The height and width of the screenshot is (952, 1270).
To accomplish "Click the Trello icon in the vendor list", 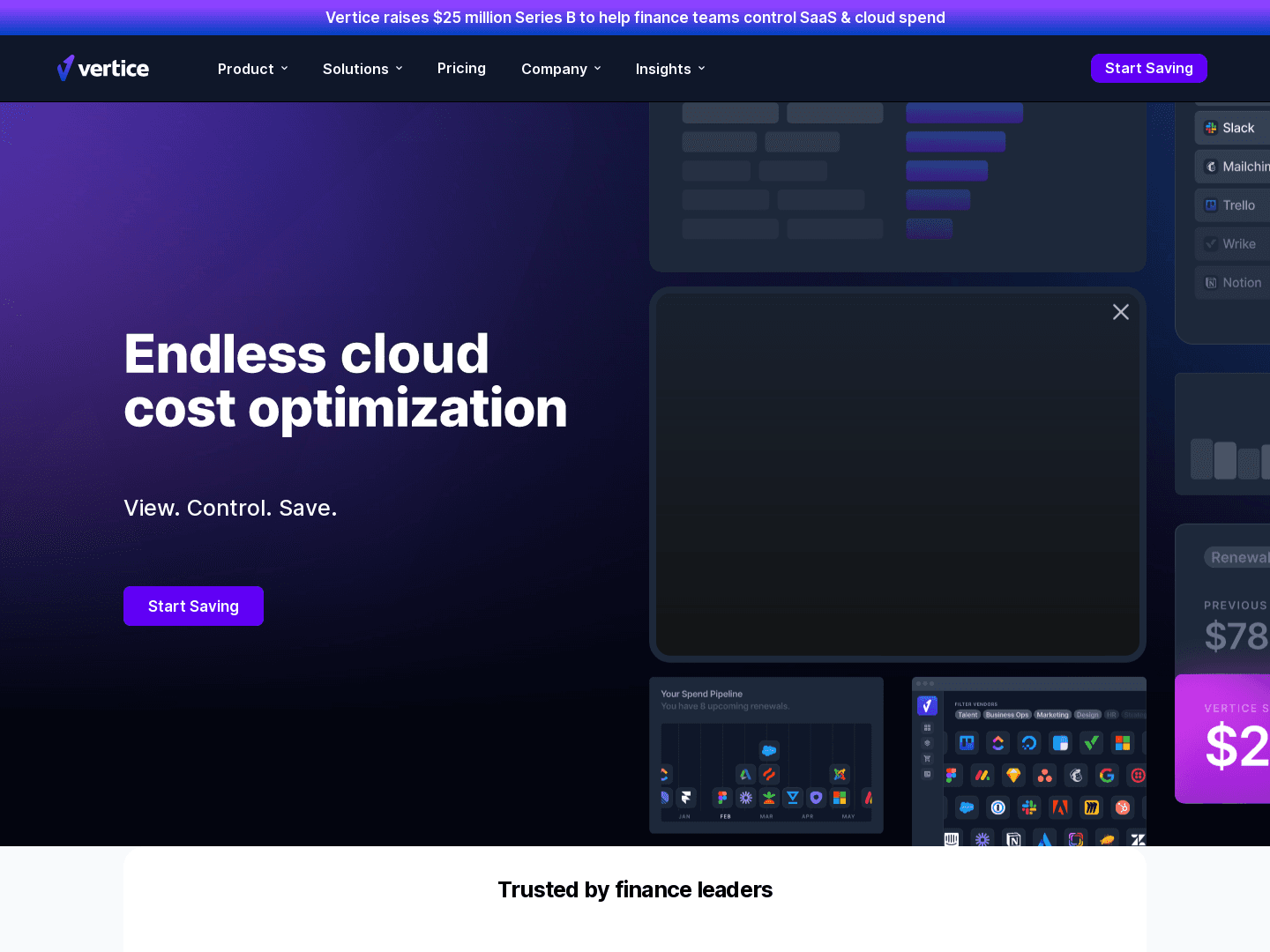I will pyautogui.click(x=1211, y=205).
